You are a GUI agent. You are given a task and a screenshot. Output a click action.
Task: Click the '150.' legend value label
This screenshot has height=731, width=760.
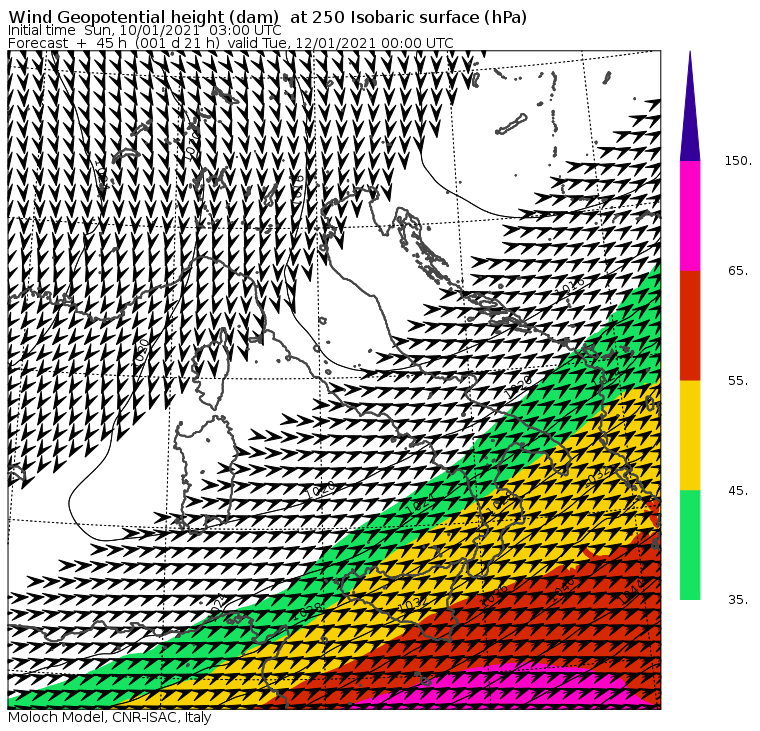click(x=738, y=161)
